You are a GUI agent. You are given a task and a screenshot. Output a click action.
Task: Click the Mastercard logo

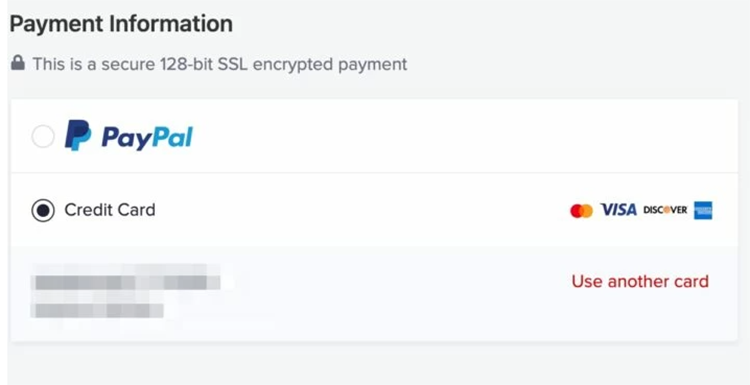point(582,210)
